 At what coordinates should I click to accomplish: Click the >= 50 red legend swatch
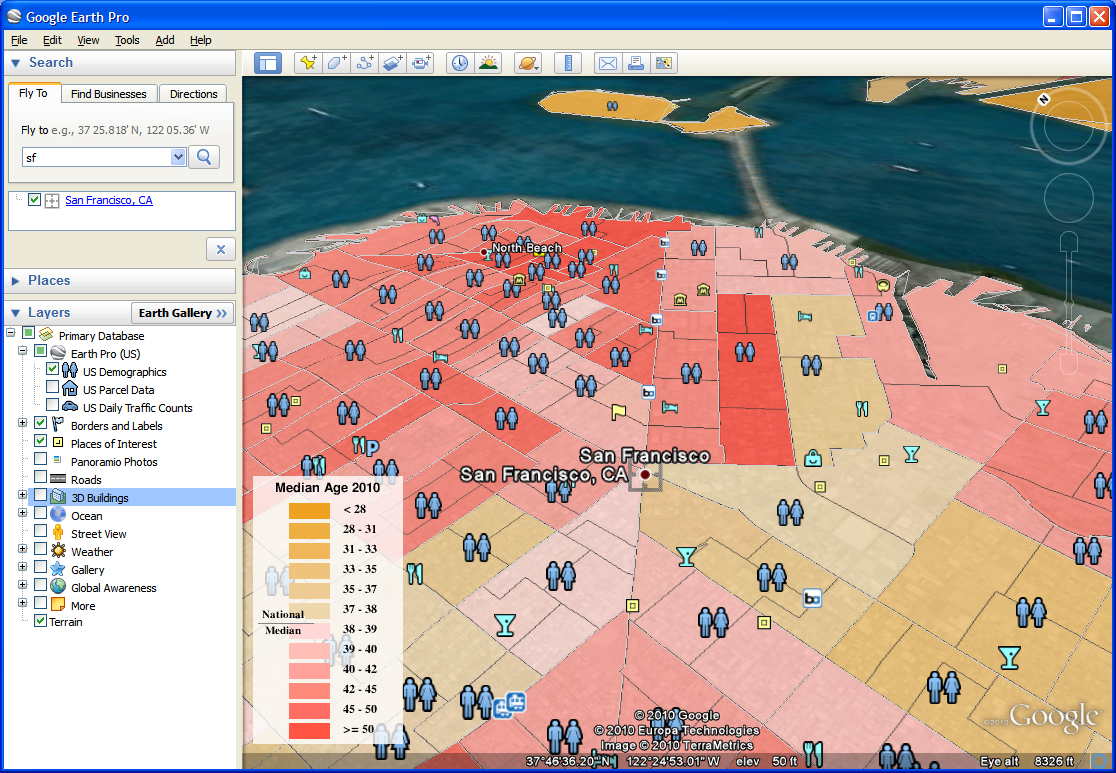point(309,730)
